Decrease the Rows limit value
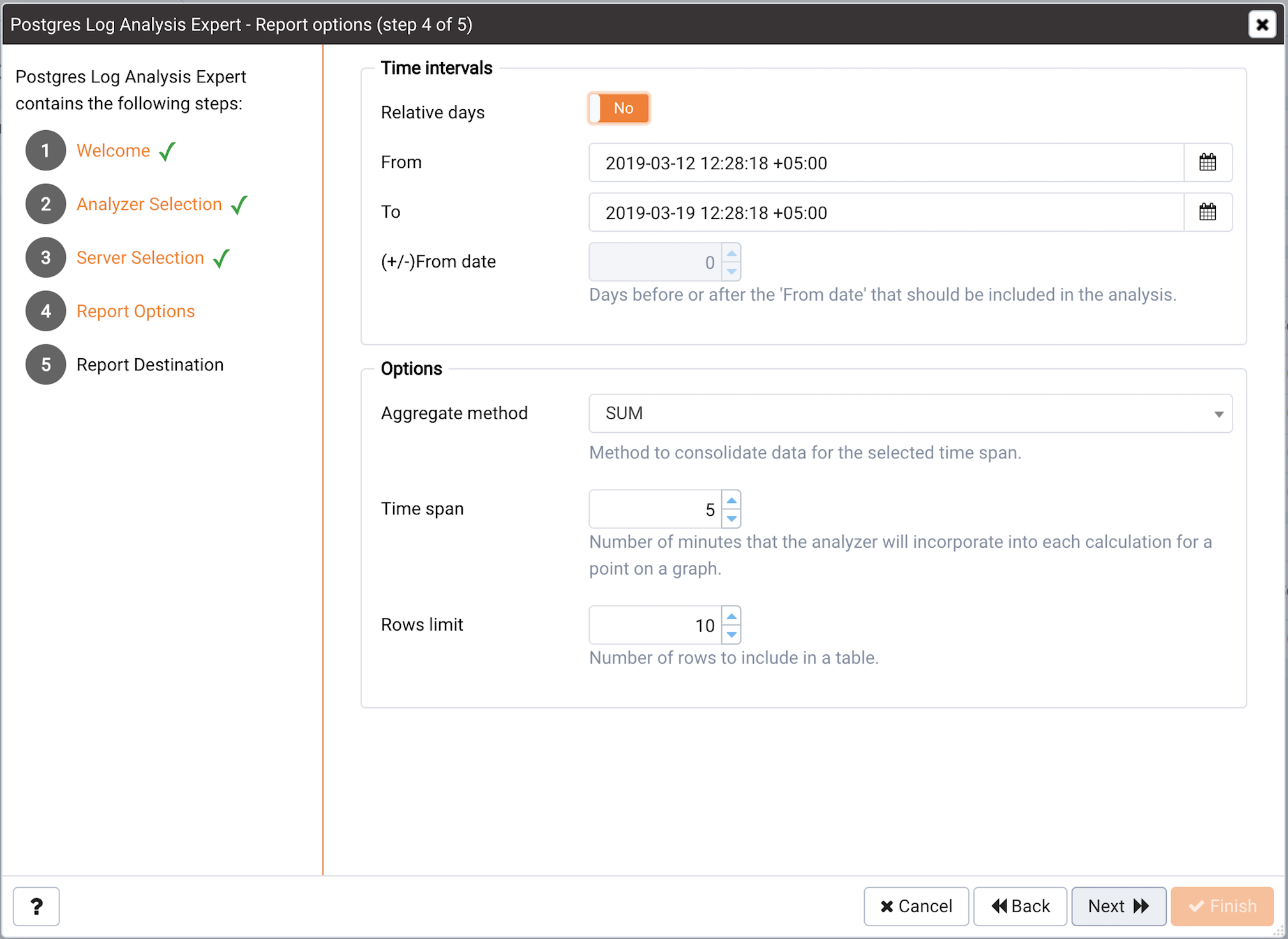Viewport: 1288px width, 939px height. click(x=731, y=635)
